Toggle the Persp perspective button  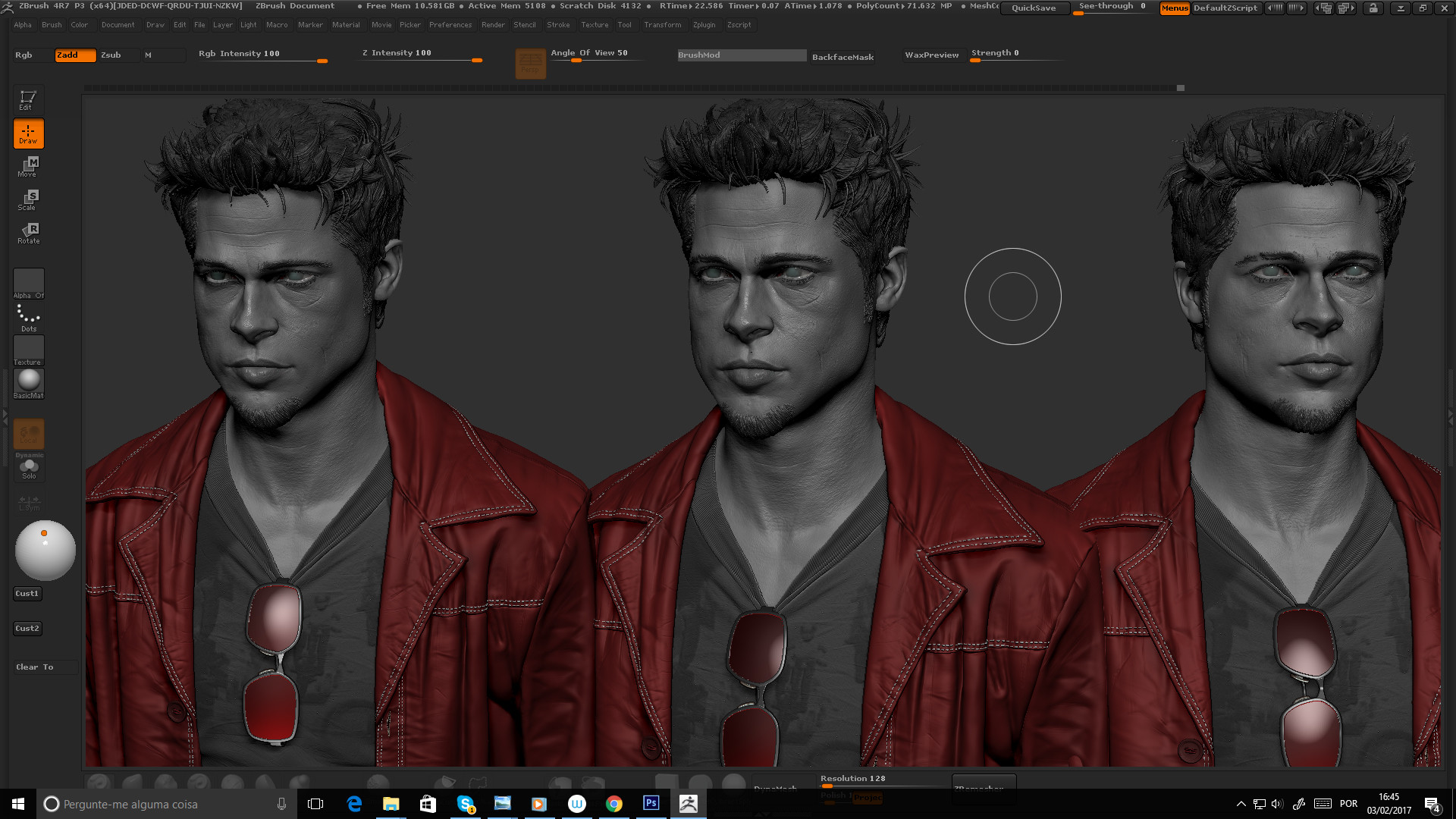point(530,64)
